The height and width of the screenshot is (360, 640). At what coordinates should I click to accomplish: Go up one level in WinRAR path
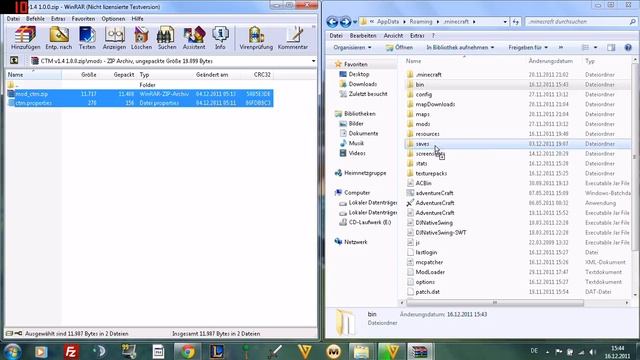(x=14, y=60)
